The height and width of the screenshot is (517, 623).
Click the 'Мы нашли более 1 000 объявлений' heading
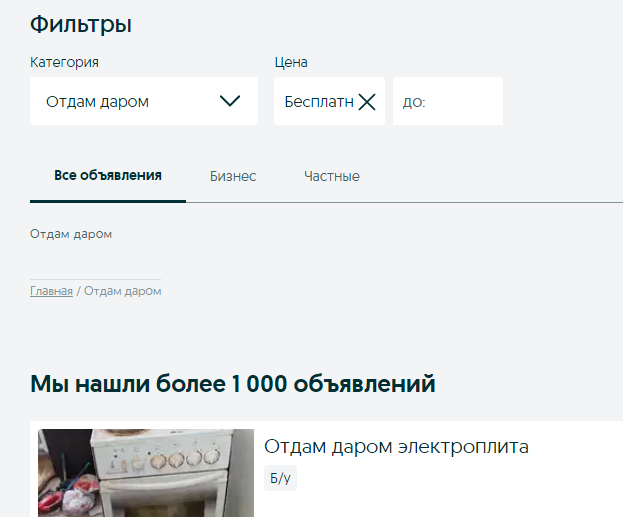point(233,384)
